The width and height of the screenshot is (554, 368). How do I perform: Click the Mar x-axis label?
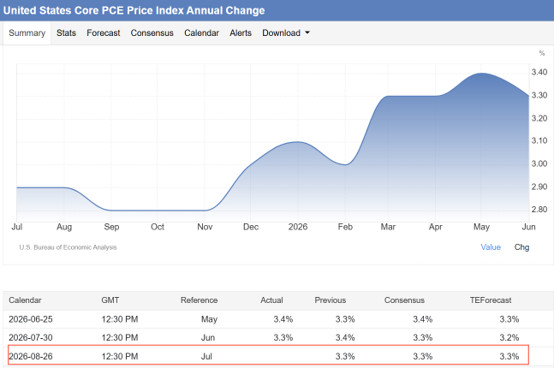388,227
